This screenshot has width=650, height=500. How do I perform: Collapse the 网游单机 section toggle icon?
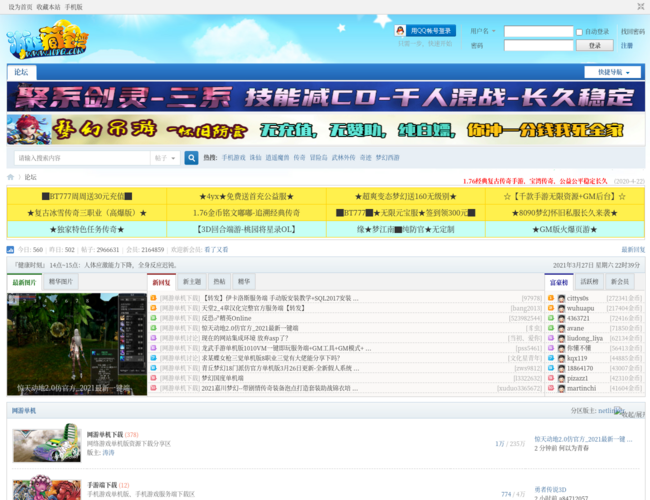click(x=630, y=412)
